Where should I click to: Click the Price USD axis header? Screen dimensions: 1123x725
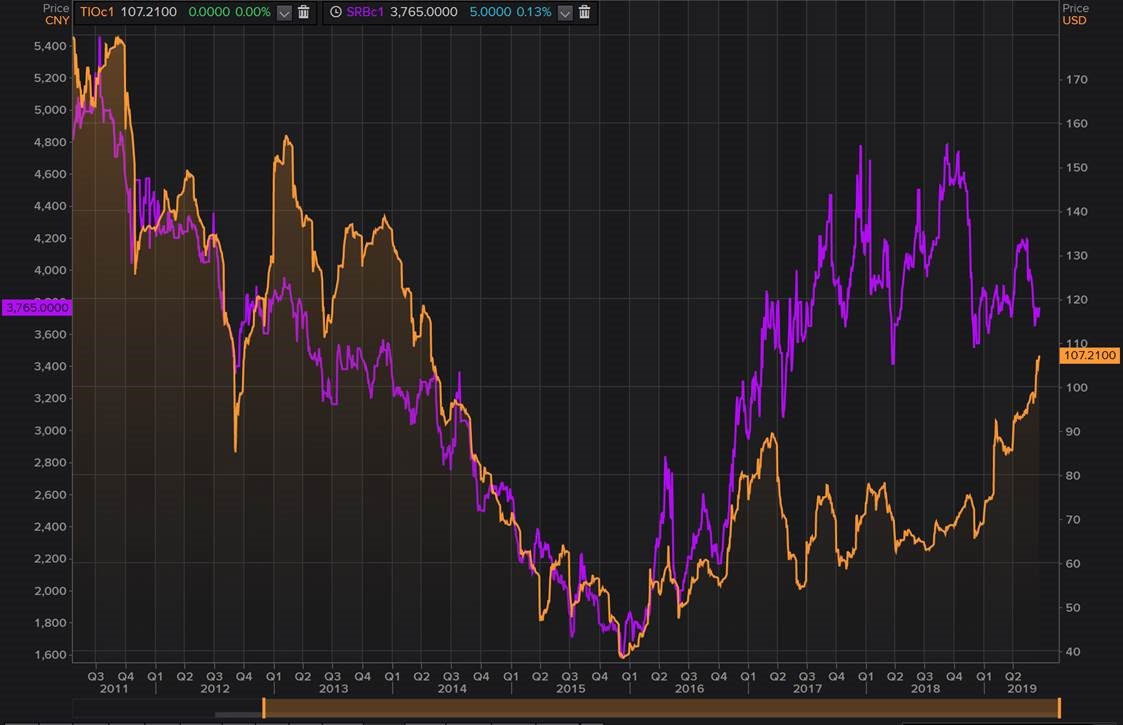pyautogui.click(x=1075, y=14)
